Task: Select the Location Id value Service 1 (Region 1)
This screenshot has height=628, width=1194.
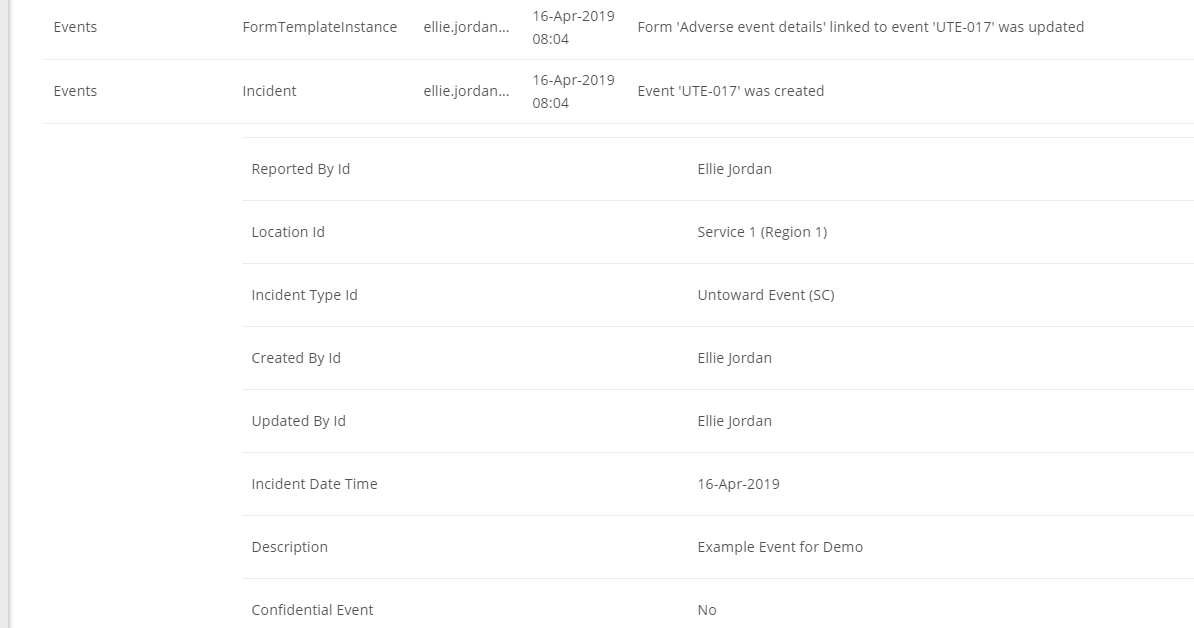Action: tap(762, 232)
